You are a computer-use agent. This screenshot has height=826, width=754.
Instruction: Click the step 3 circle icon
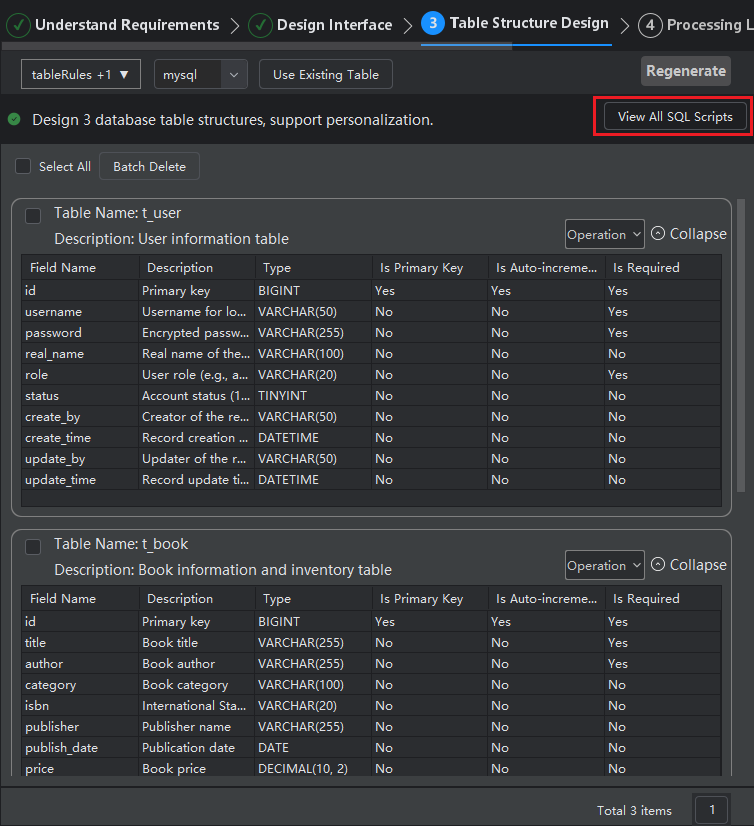click(x=433, y=24)
